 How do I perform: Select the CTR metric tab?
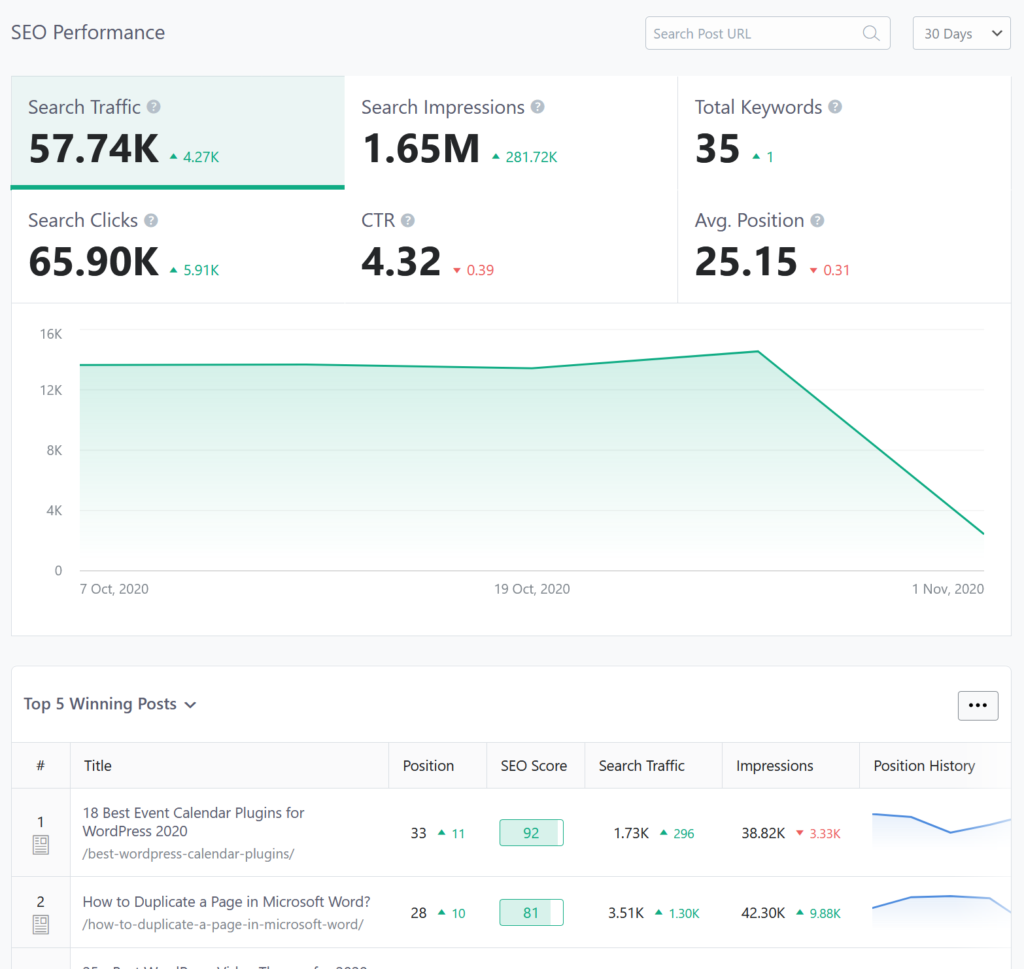[511, 246]
